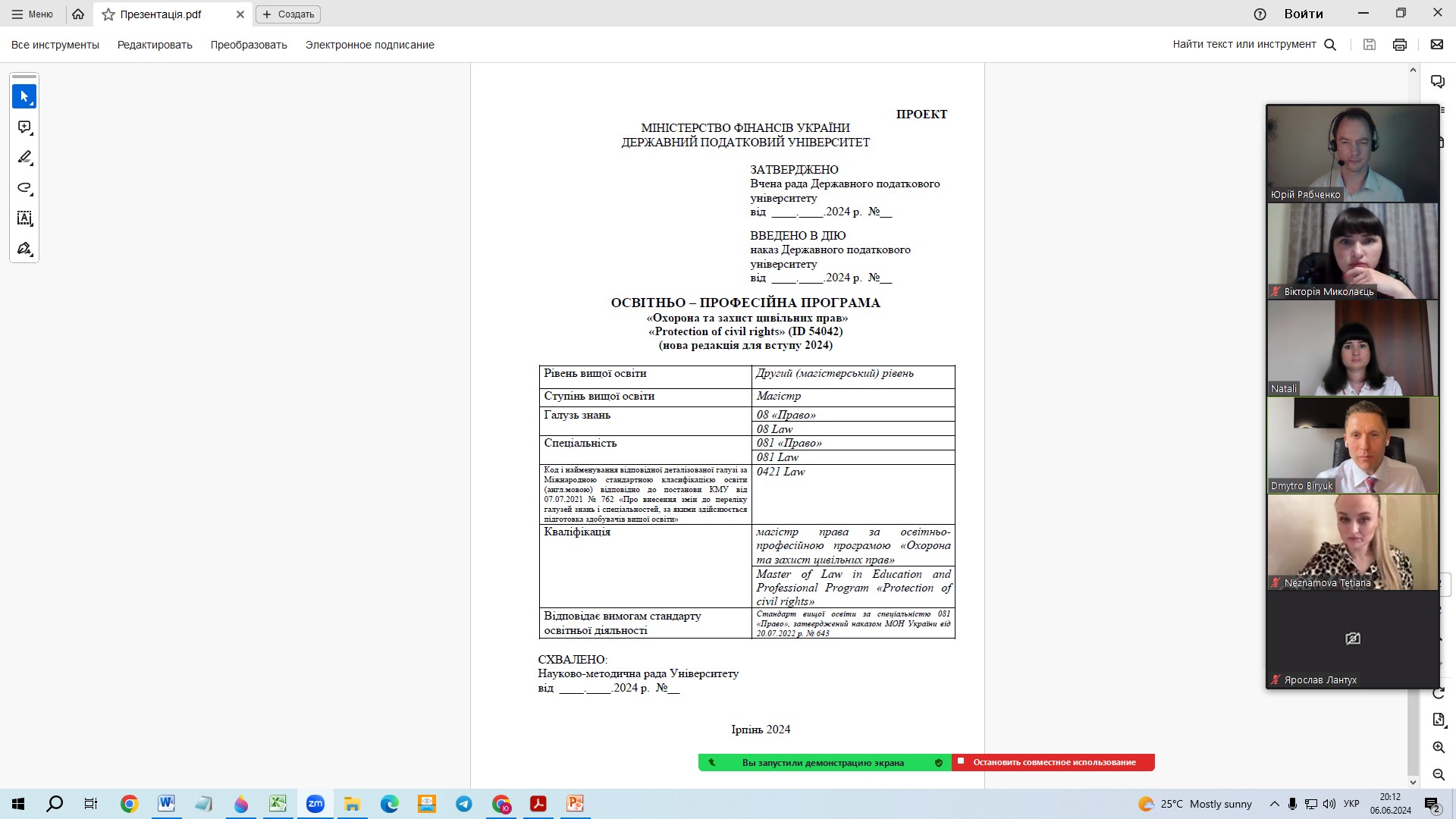
Task: Switch the УКР input language
Action: (x=1351, y=804)
